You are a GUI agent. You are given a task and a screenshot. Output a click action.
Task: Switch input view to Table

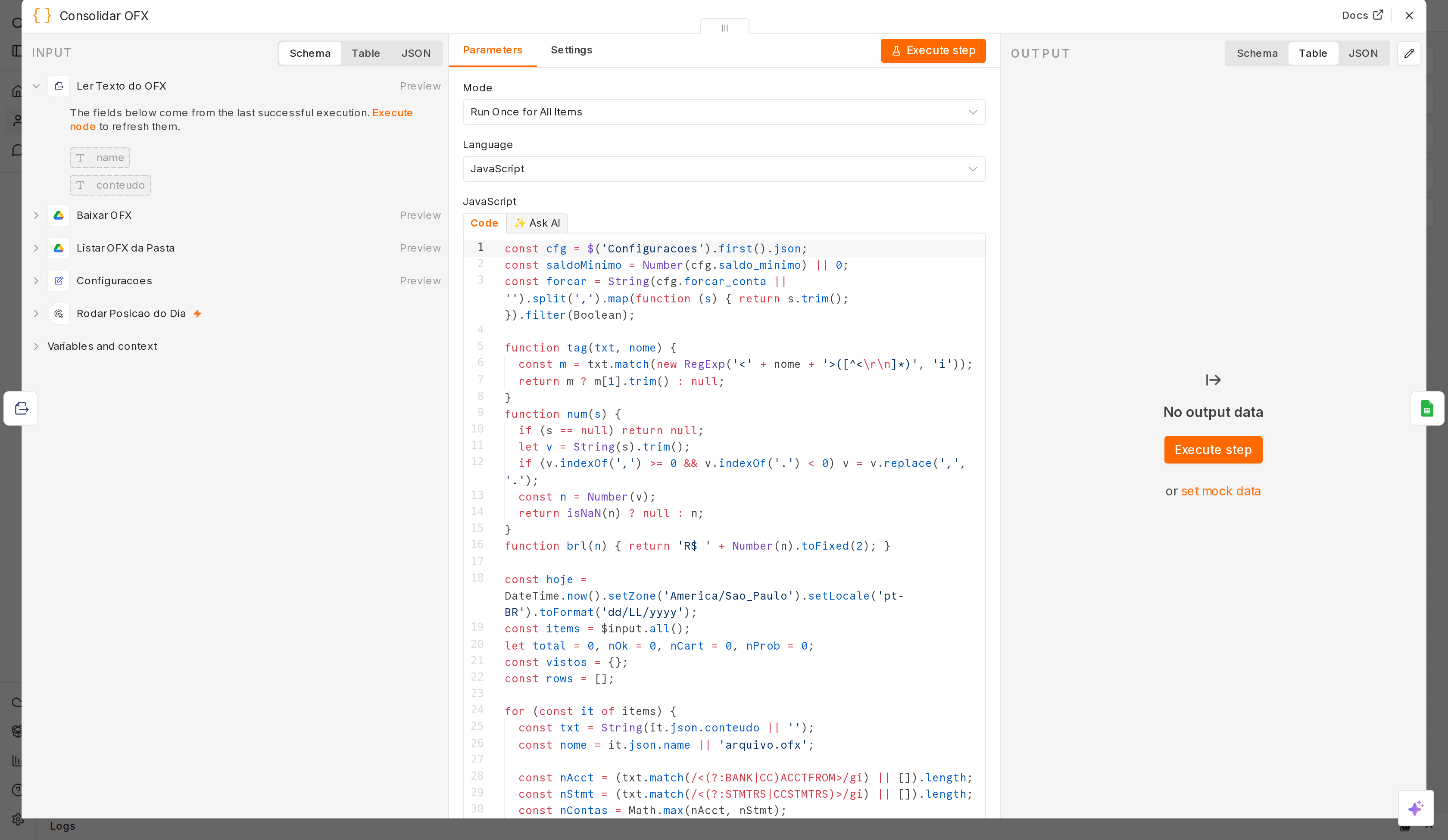[x=365, y=53]
